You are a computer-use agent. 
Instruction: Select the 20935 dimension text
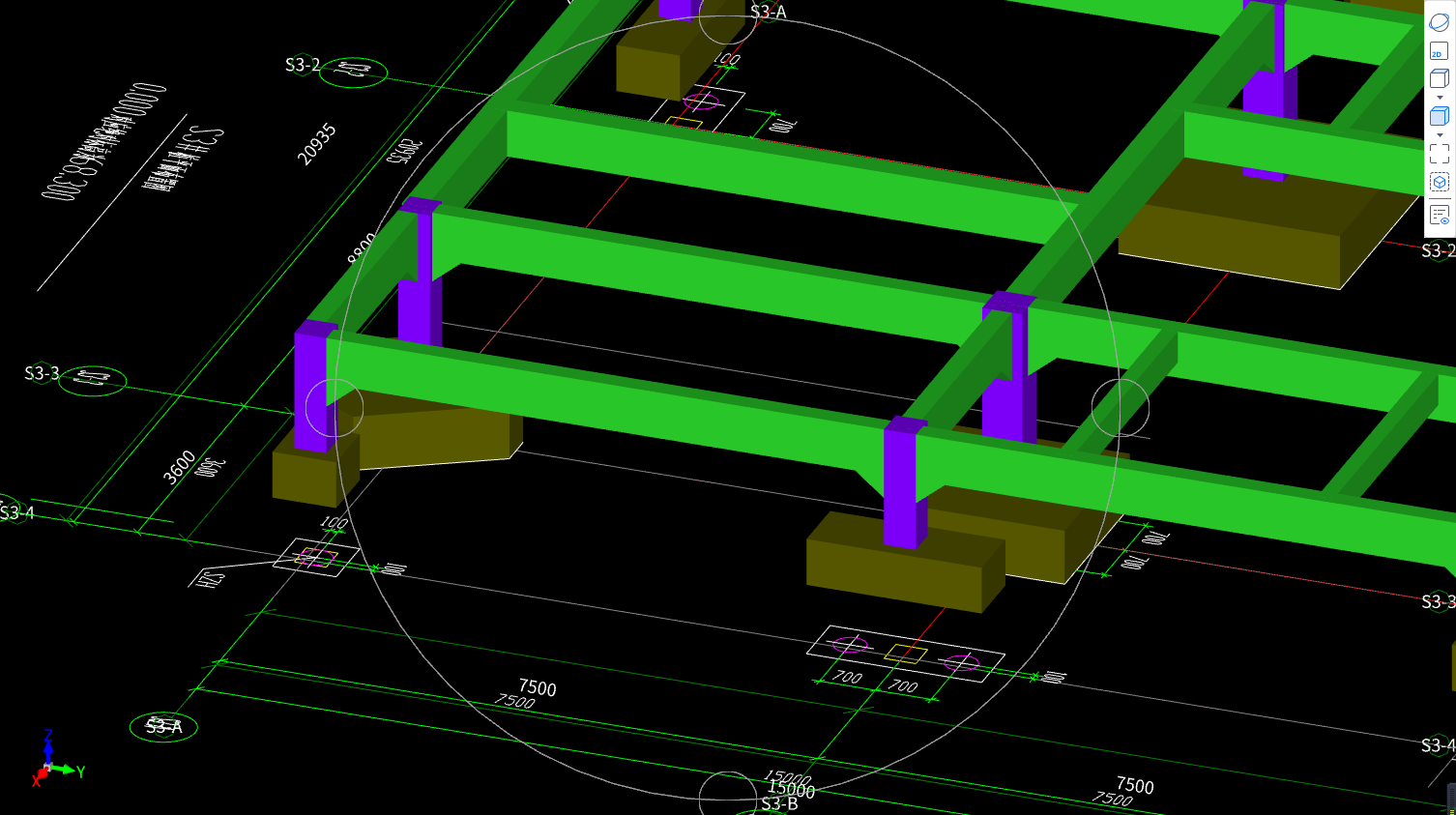point(317,143)
